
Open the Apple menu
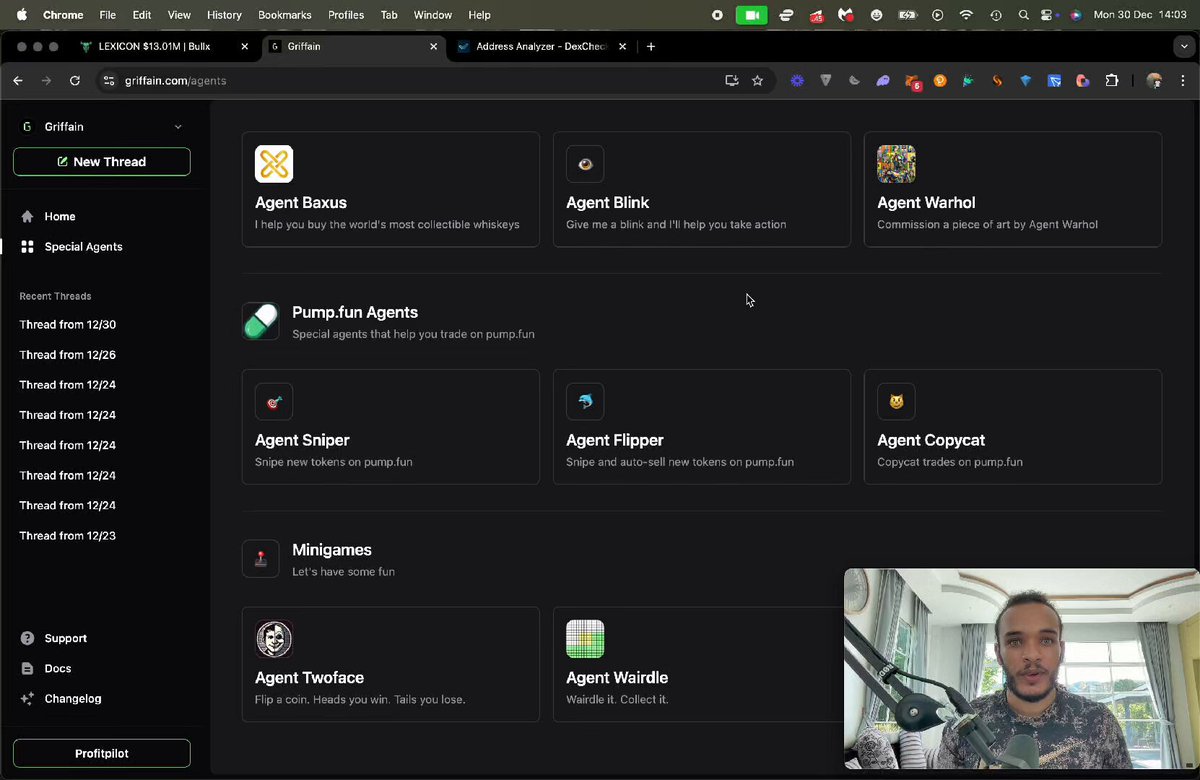point(21,15)
